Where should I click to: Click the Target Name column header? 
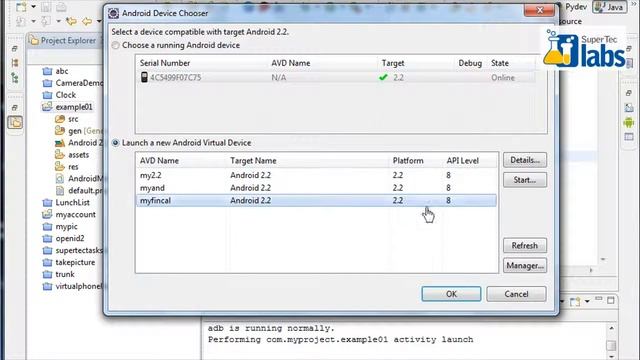[x=253, y=161]
